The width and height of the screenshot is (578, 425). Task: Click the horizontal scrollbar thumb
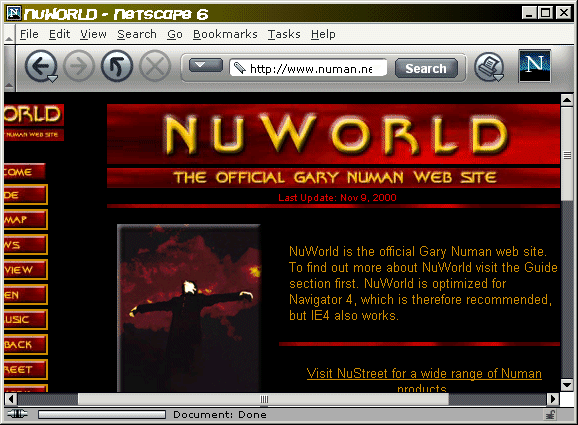coord(264,399)
